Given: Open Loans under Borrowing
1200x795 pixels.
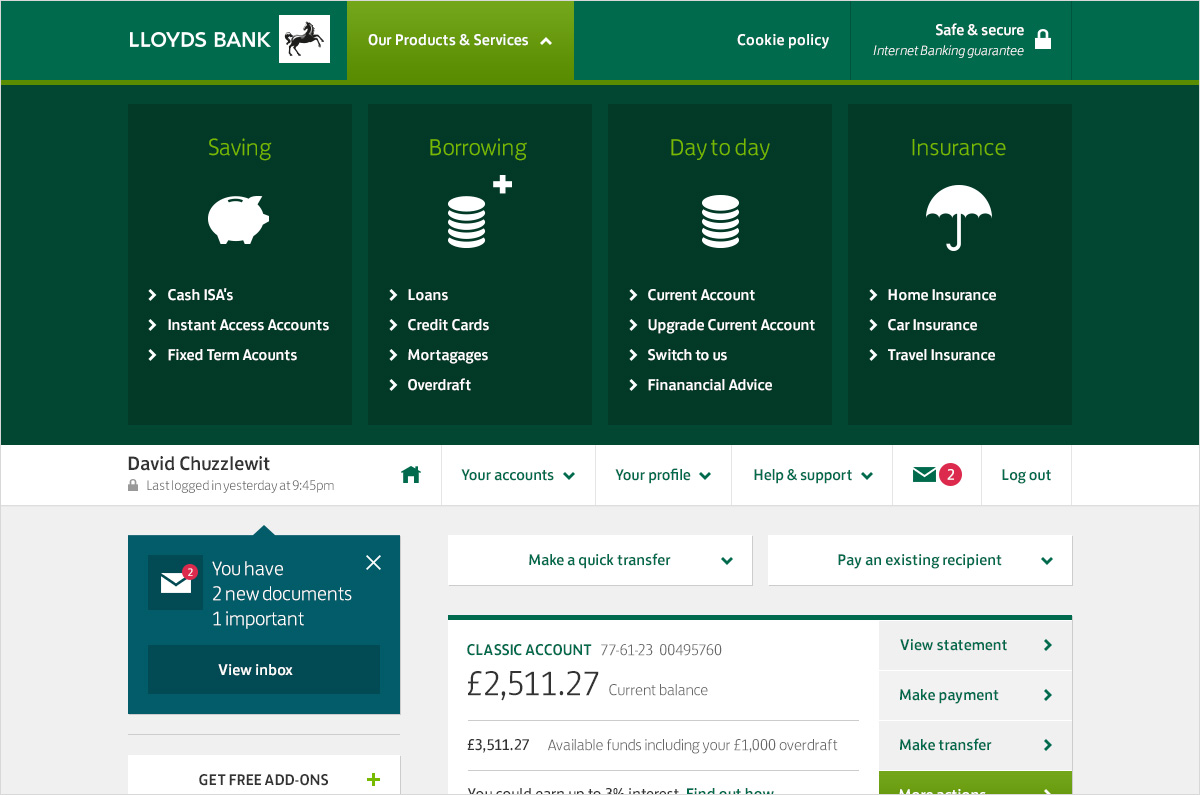Looking at the screenshot, I should pyautogui.click(x=427, y=295).
